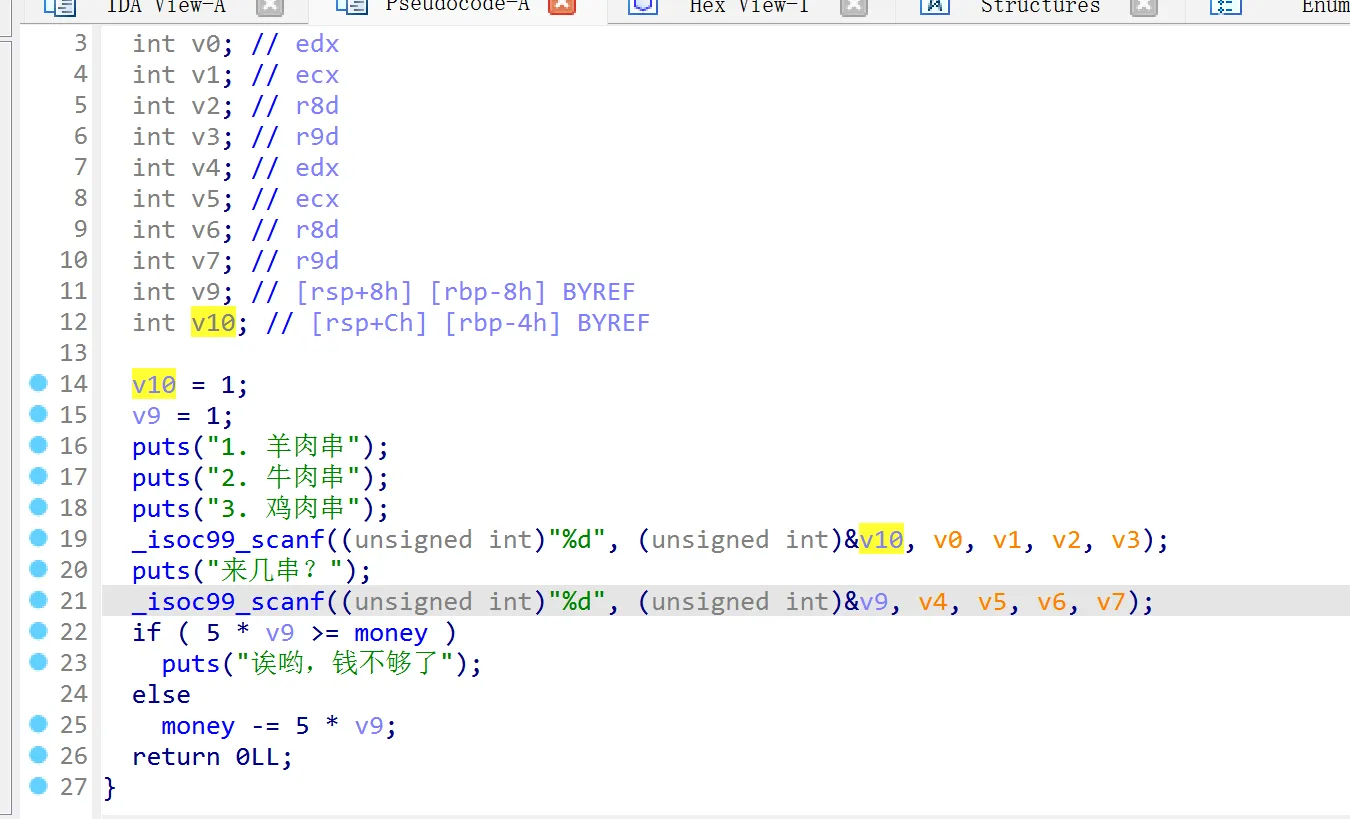Toggle breakpoint dot on line 19
The height and width of the screenshot is (819, 1350).
39,539
